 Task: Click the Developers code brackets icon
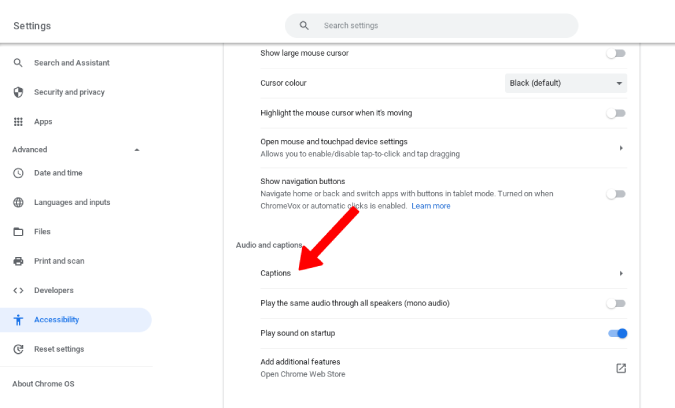pos(18,291)
